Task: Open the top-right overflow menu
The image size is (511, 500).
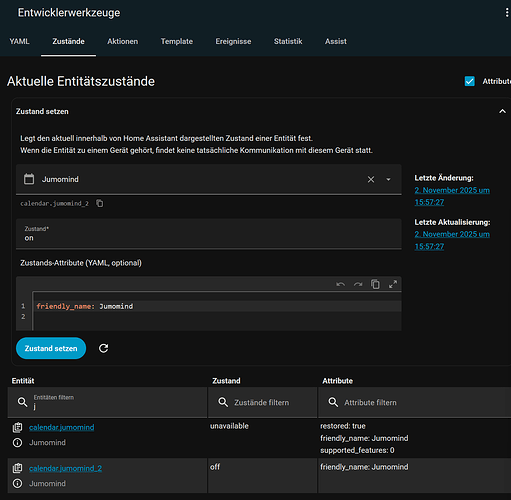Action: click(x=507, y=13)
